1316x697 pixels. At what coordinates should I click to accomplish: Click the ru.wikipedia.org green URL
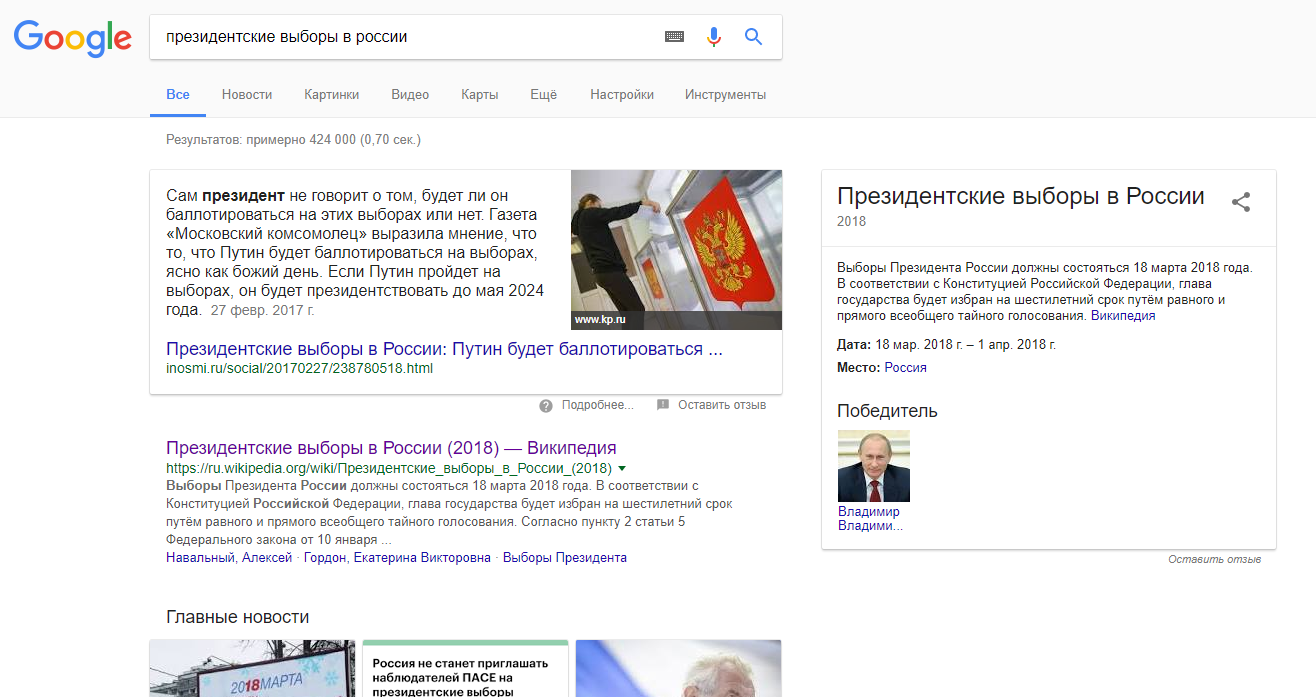pyautogui.click(x=389, y=468)
